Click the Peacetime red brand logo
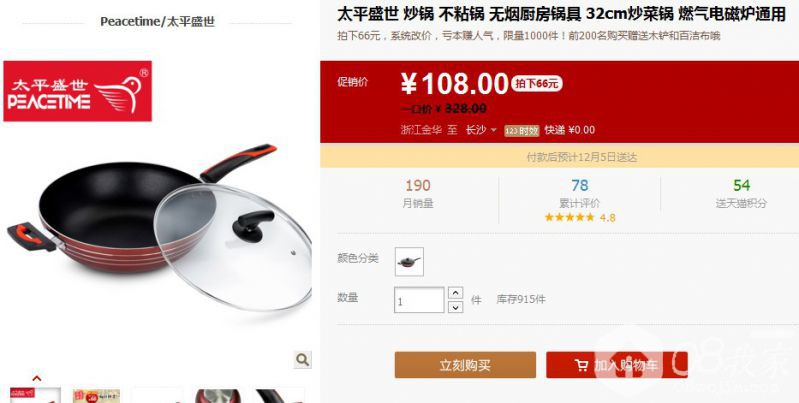This screenshot has height=403, width=799. (77, 91)
